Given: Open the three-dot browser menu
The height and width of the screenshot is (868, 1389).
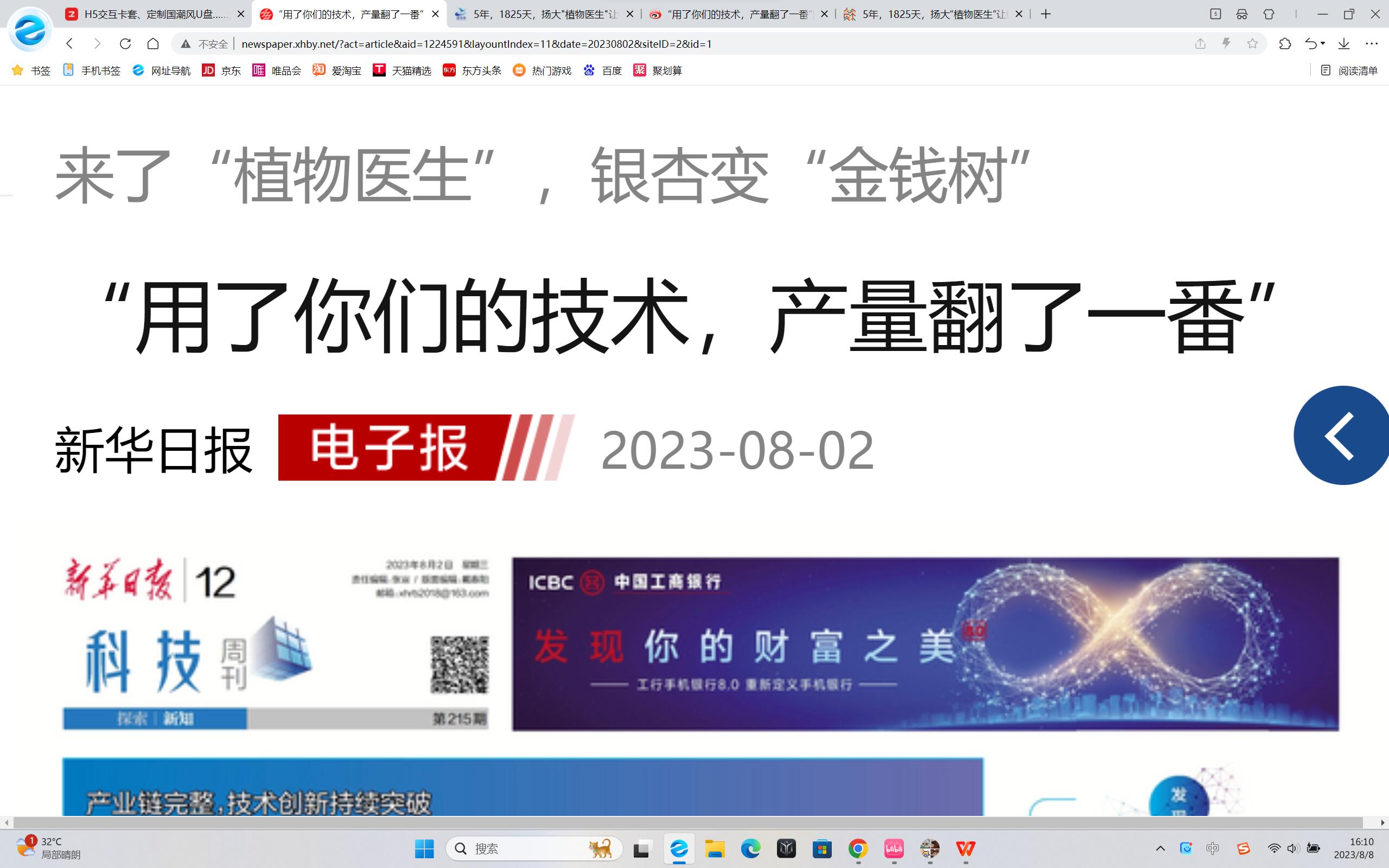Looking at the screenshot, I should (1372, 43).
